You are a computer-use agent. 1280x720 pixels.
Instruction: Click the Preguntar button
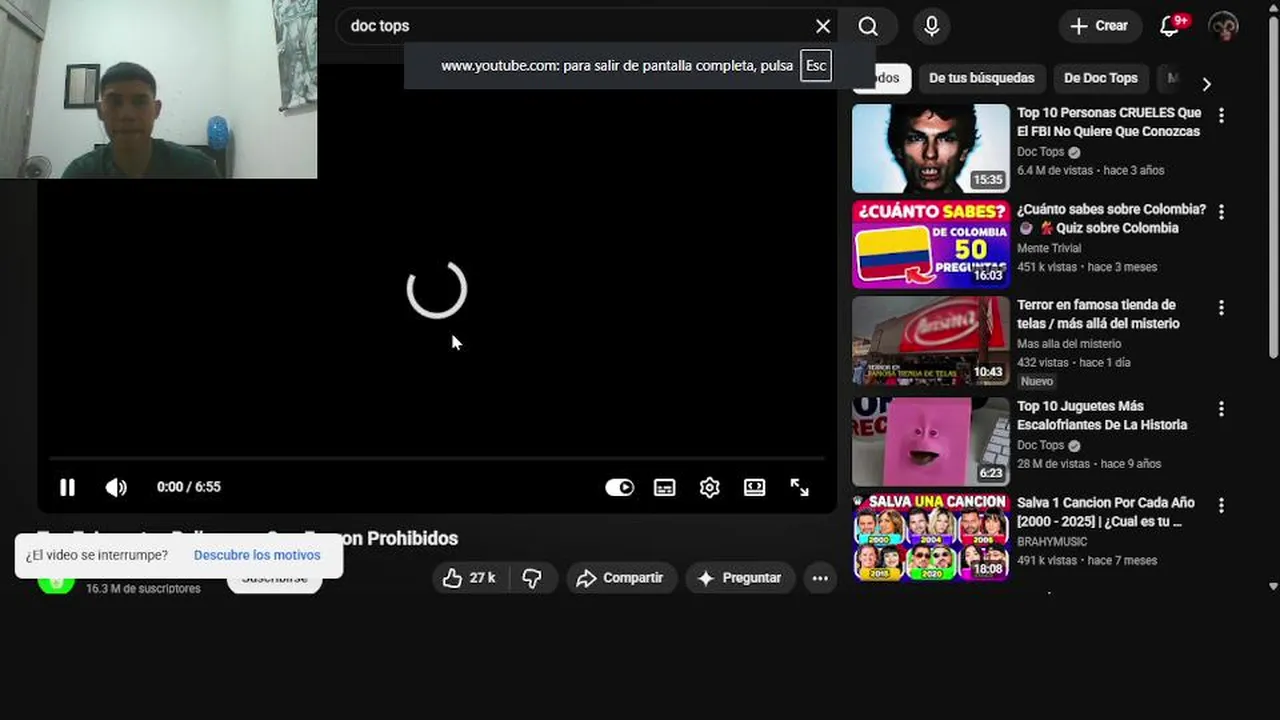pyautogui.click(x=740, y=578)
